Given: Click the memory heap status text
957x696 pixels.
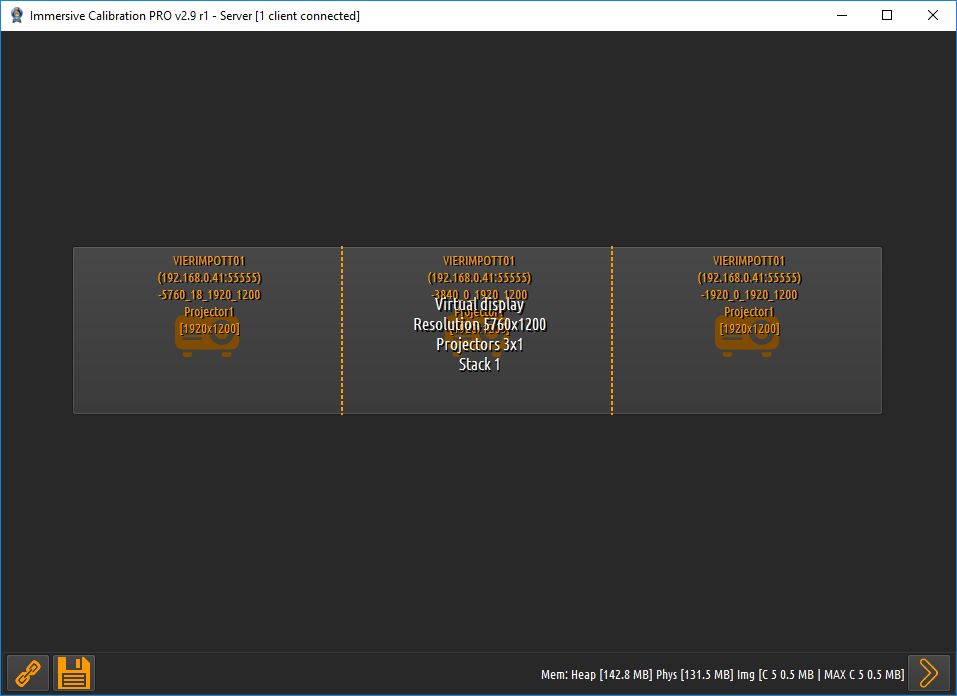Looking at the screenshot, I should click(723, 675).
